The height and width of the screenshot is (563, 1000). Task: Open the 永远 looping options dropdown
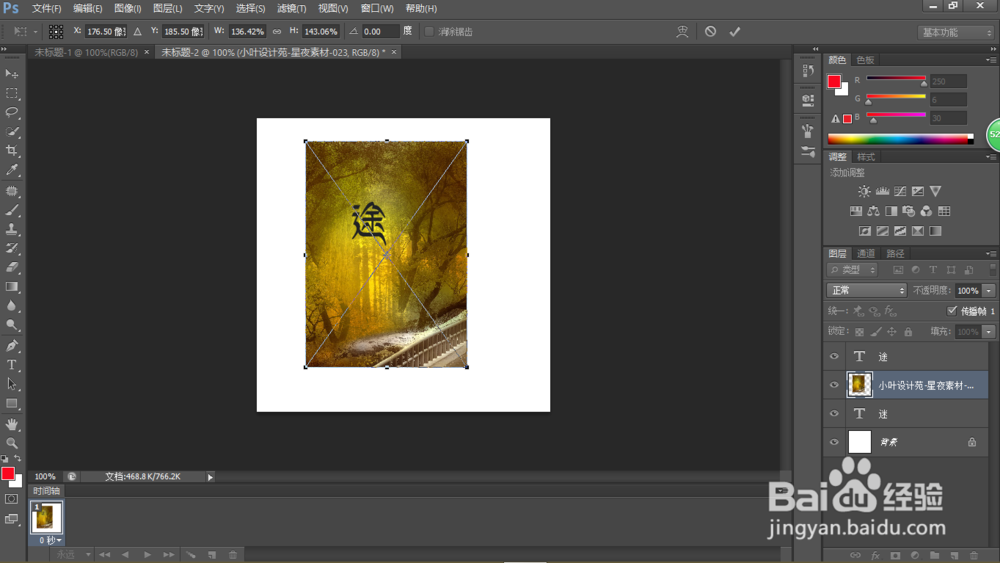[73, 555]
